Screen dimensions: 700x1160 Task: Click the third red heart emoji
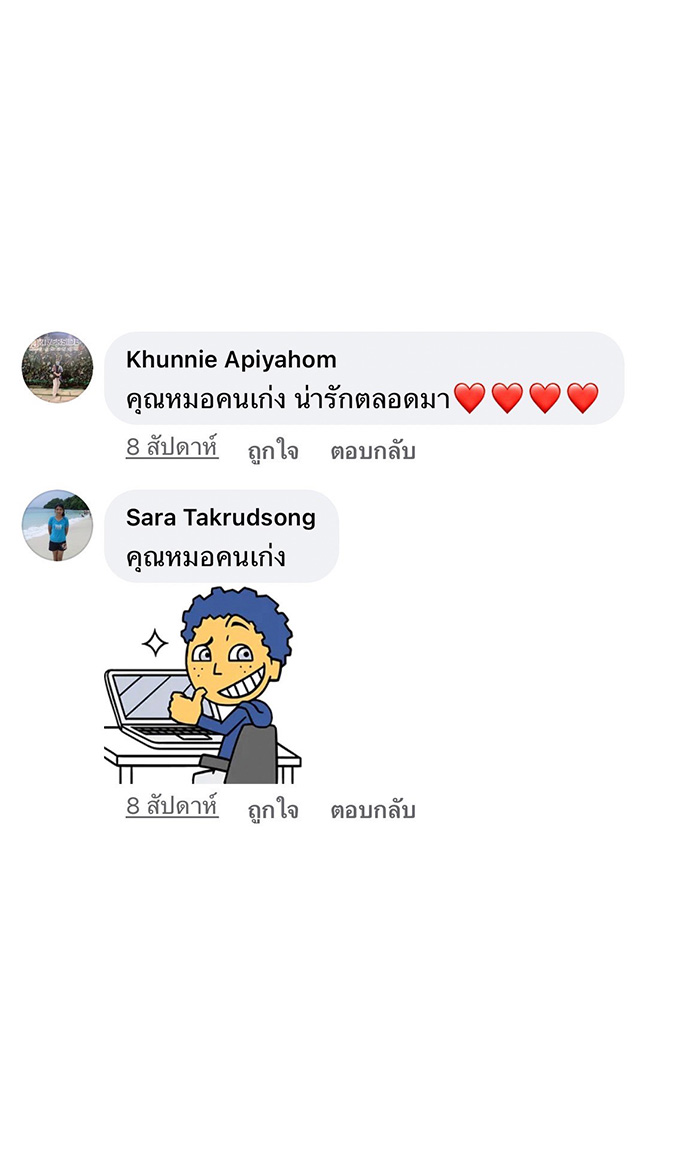point(545,398)
